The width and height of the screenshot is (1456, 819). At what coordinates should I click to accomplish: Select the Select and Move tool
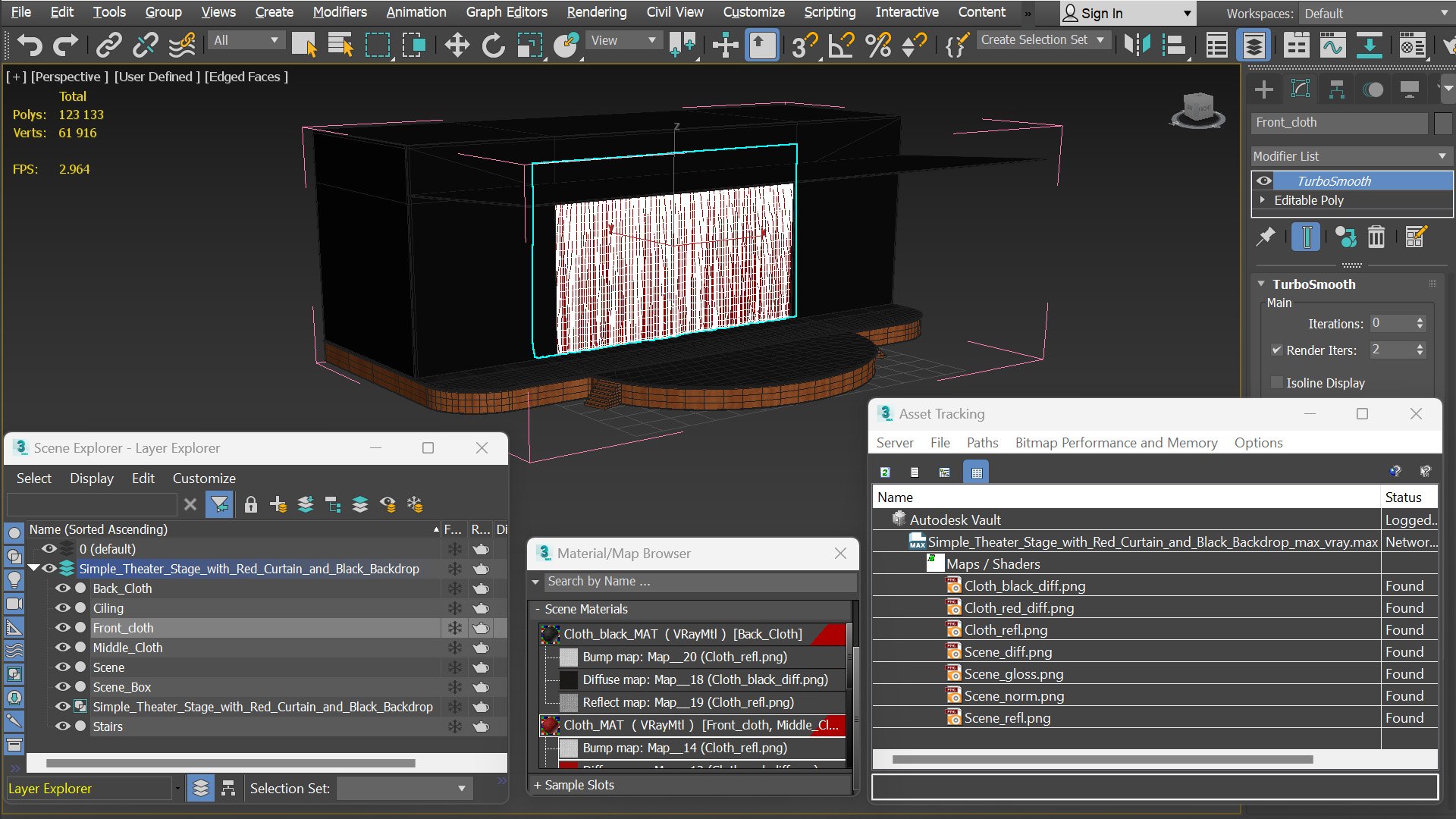pyautogui.click(x=457, y=45)
